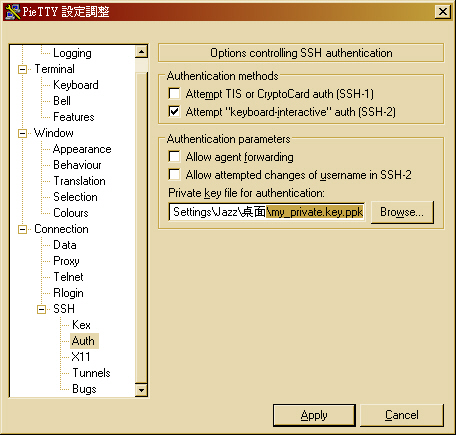The image size is (456, 435).
Task: Tick Allow attempted changes of username
Action: 174,174
